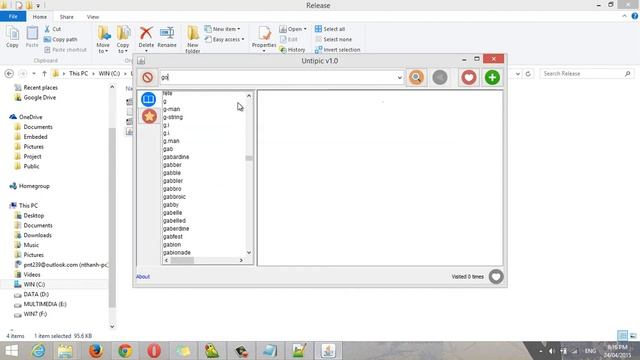Click the History ribbon command
The height and width of the screenshot is (360, 640).
point(292,50)
